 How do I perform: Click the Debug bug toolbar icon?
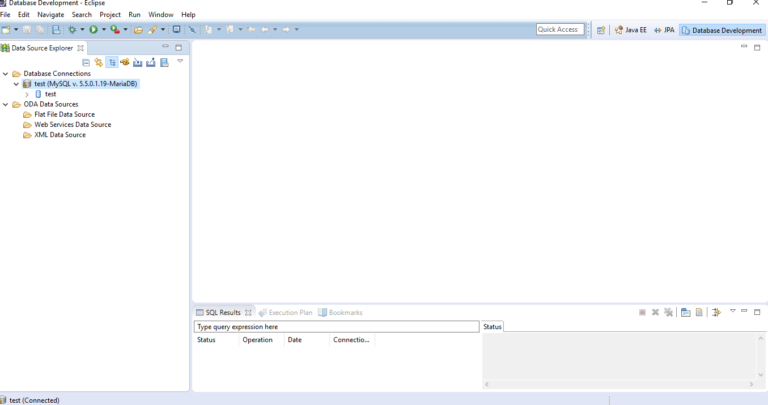tap(72, 30)
